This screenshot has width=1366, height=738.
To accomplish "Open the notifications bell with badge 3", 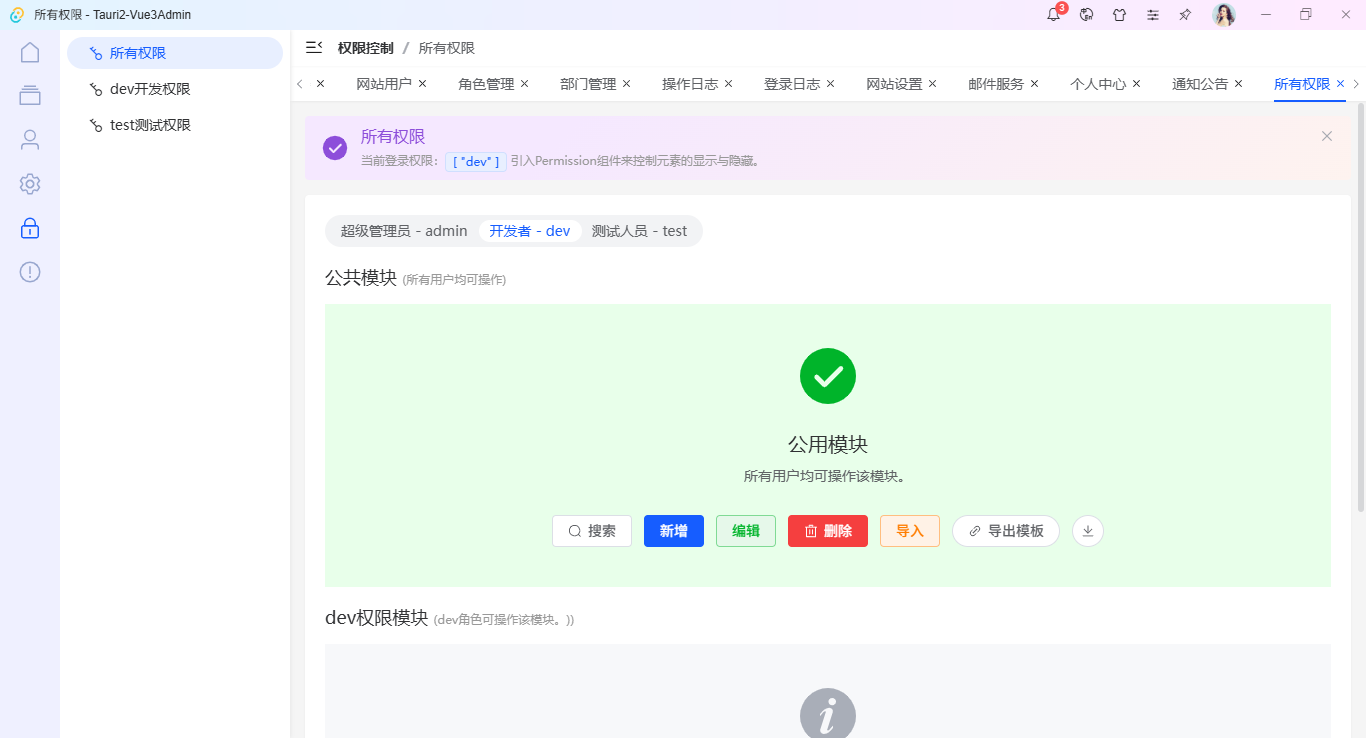I will [1052, 14].
